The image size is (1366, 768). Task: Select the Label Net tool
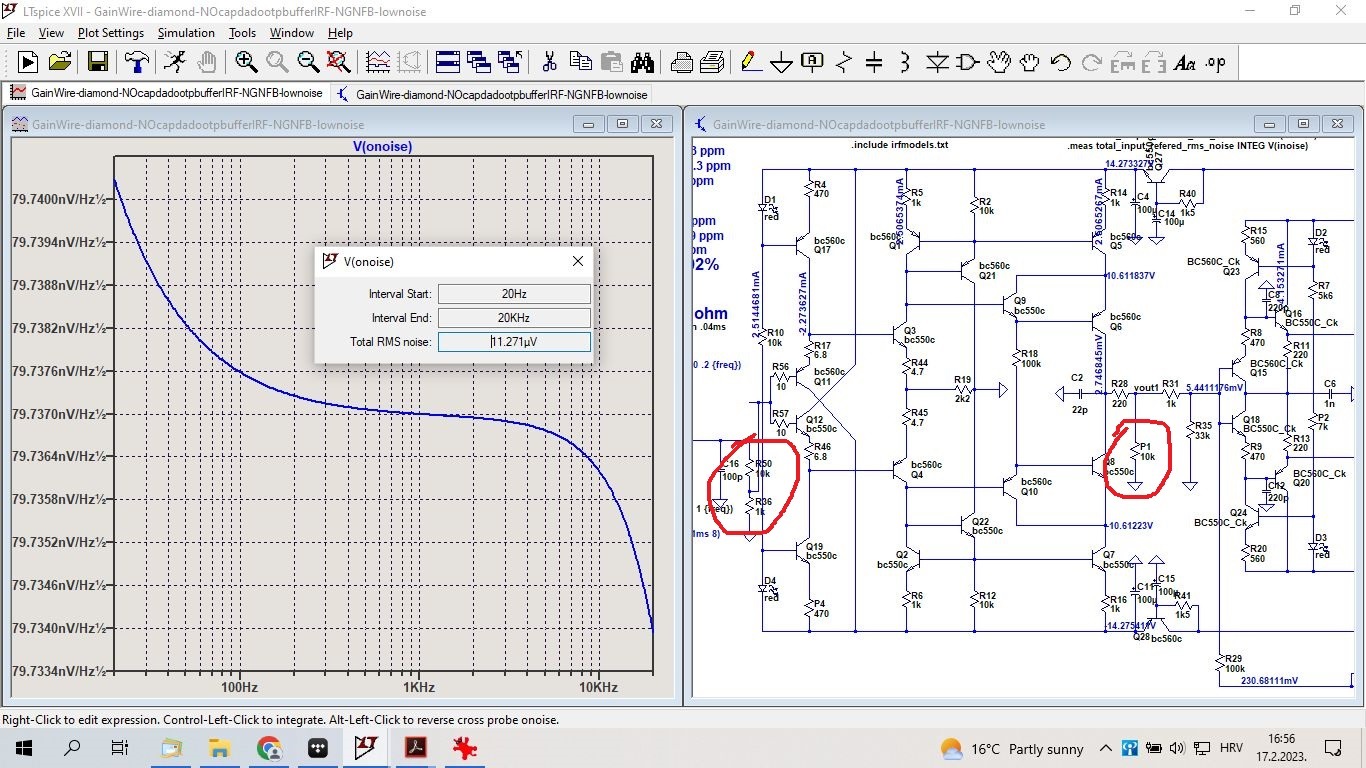pos(812,63)
